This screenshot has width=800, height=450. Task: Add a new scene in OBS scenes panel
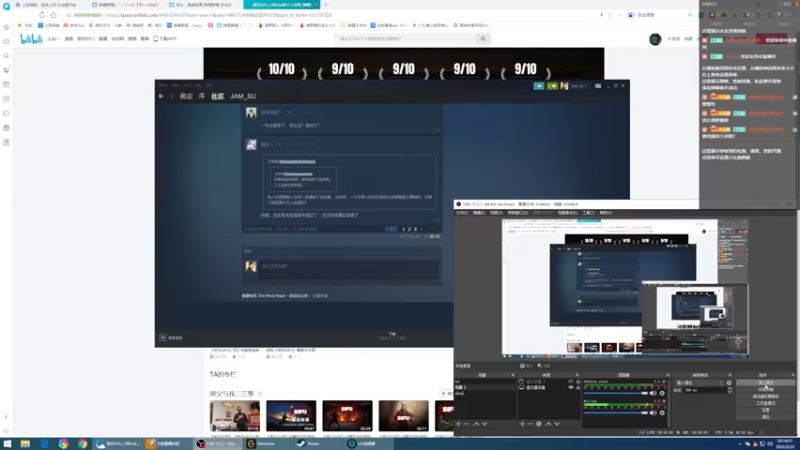pos(458,423)
